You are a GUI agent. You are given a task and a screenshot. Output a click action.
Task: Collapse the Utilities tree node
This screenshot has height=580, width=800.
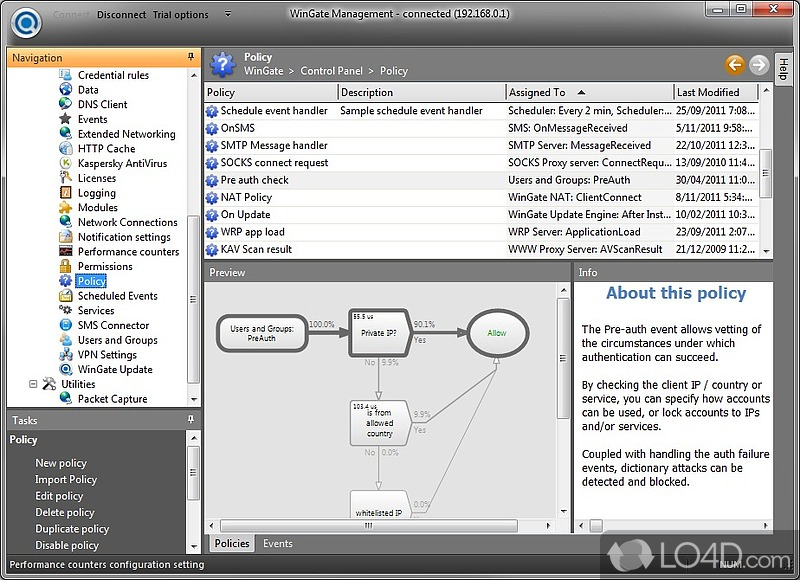coord(33,384)
